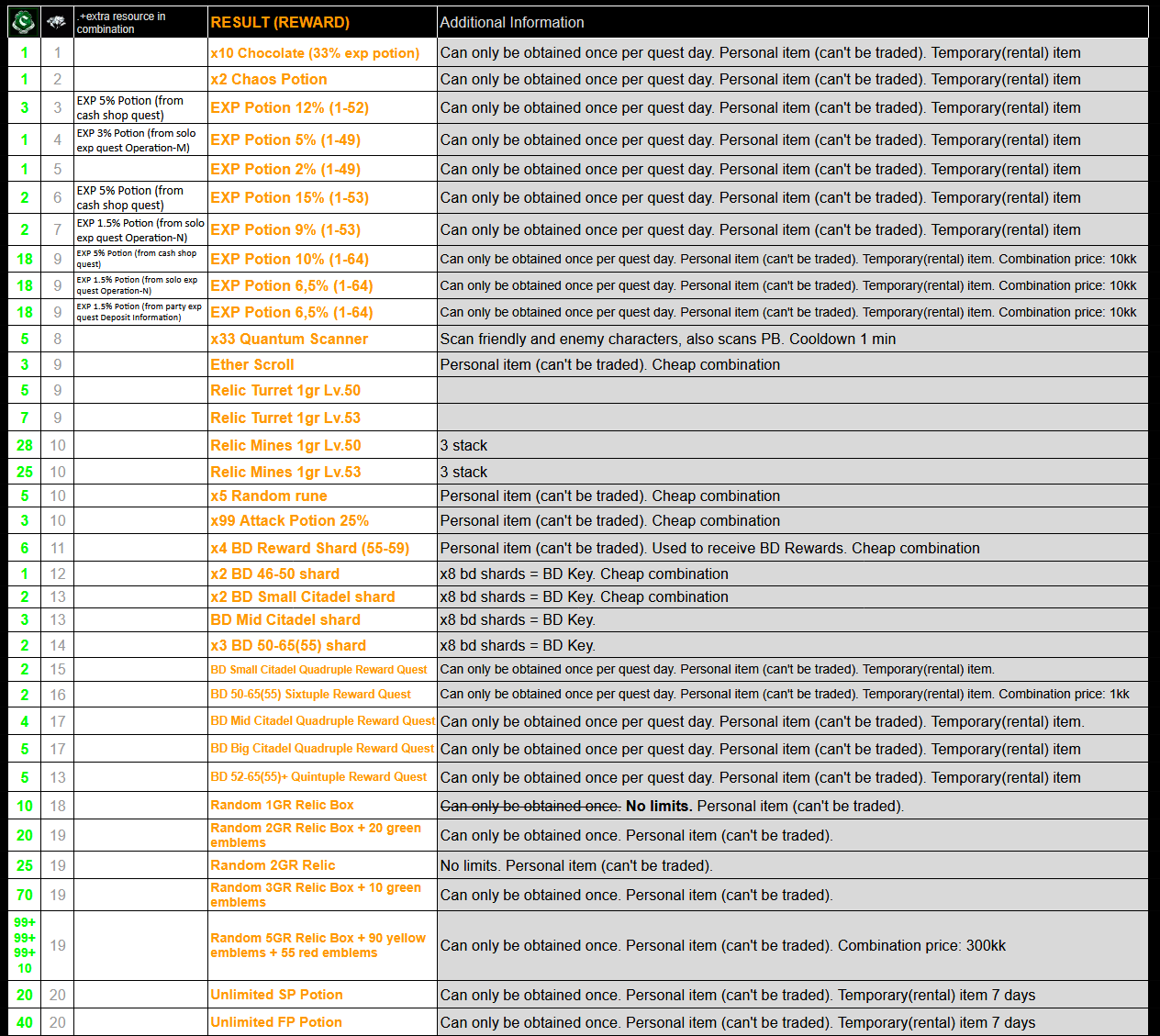
Task: Click Random 5GR Relic Box reward entry
Action: [x=318, y=945]
